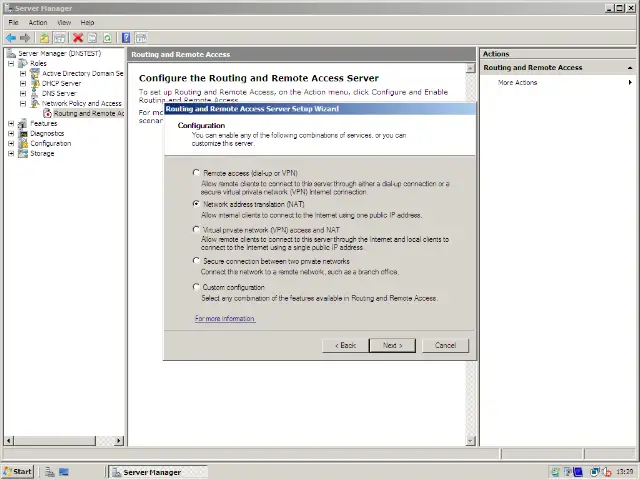Click the Server Manager (DNSTEST) root icon
This screenshot has width=640, height=480.
(11, 53)
